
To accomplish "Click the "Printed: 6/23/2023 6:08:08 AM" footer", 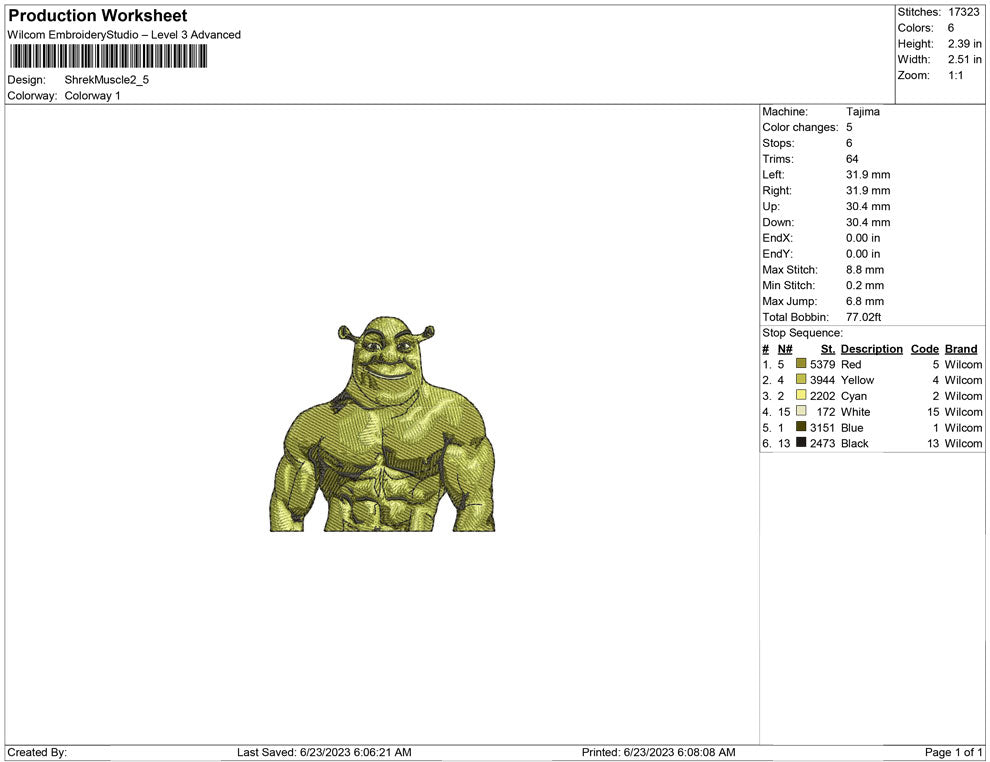I will 659,752.
